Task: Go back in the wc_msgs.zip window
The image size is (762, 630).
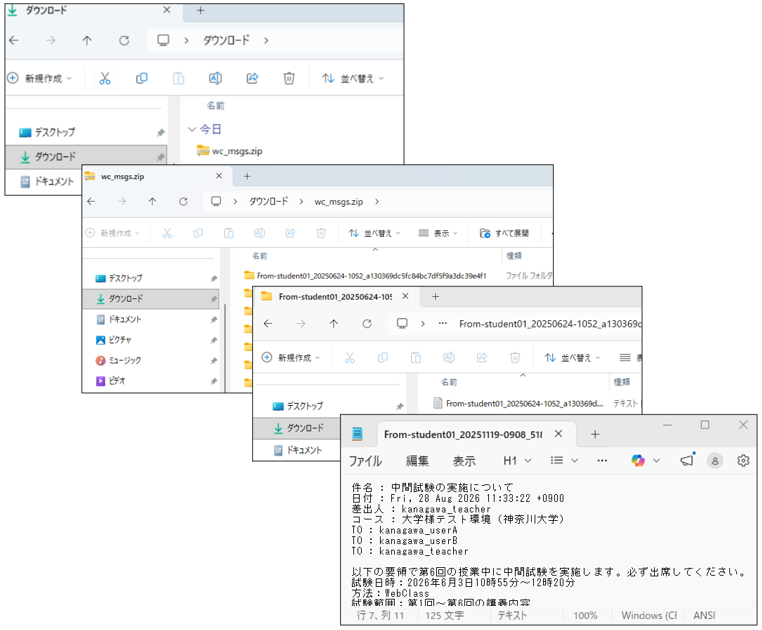Action: [91, 201]
